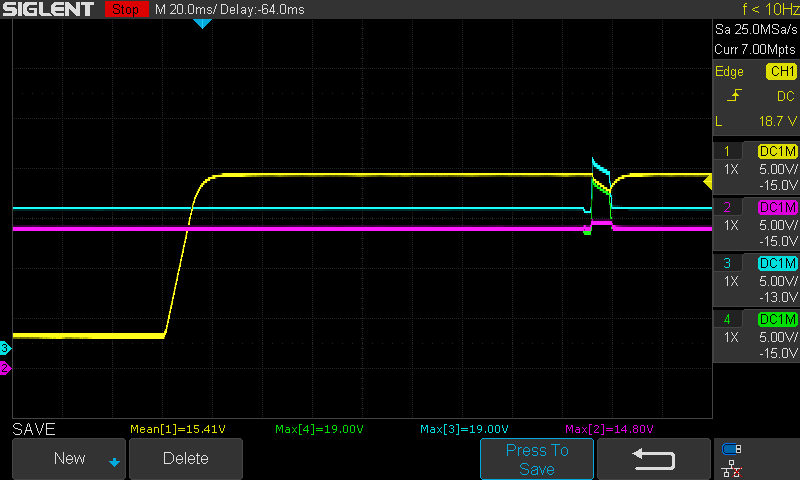Click channel 4 1X probe setting

(731, 337)
